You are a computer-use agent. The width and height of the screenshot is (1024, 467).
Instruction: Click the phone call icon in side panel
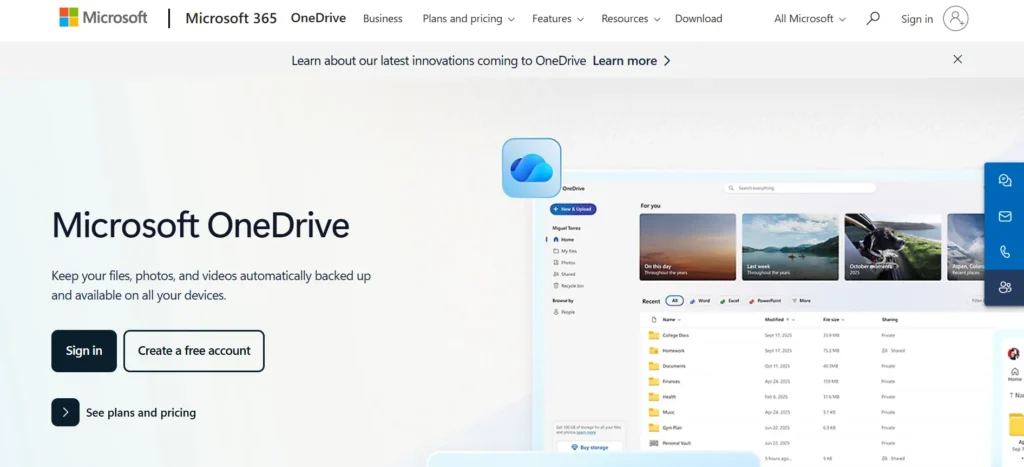tap(1005, 251)
